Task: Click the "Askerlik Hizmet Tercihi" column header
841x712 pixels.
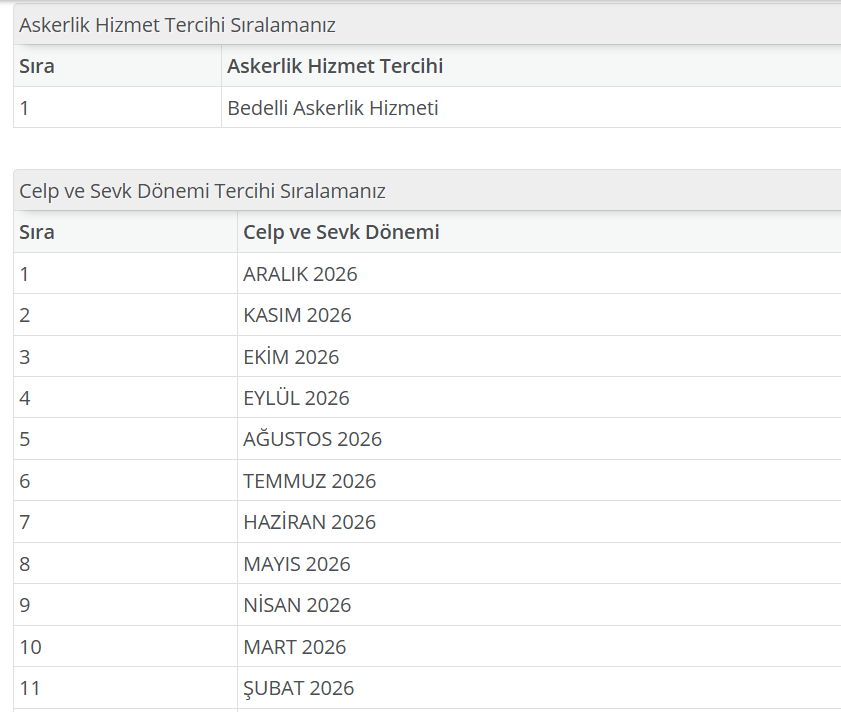Action: 335,67
